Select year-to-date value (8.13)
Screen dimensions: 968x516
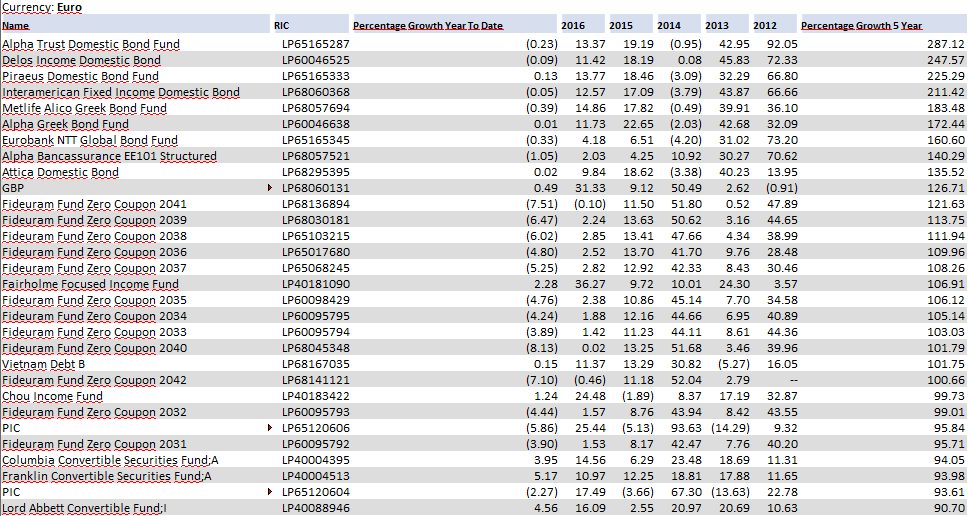[x=542, y=348]
